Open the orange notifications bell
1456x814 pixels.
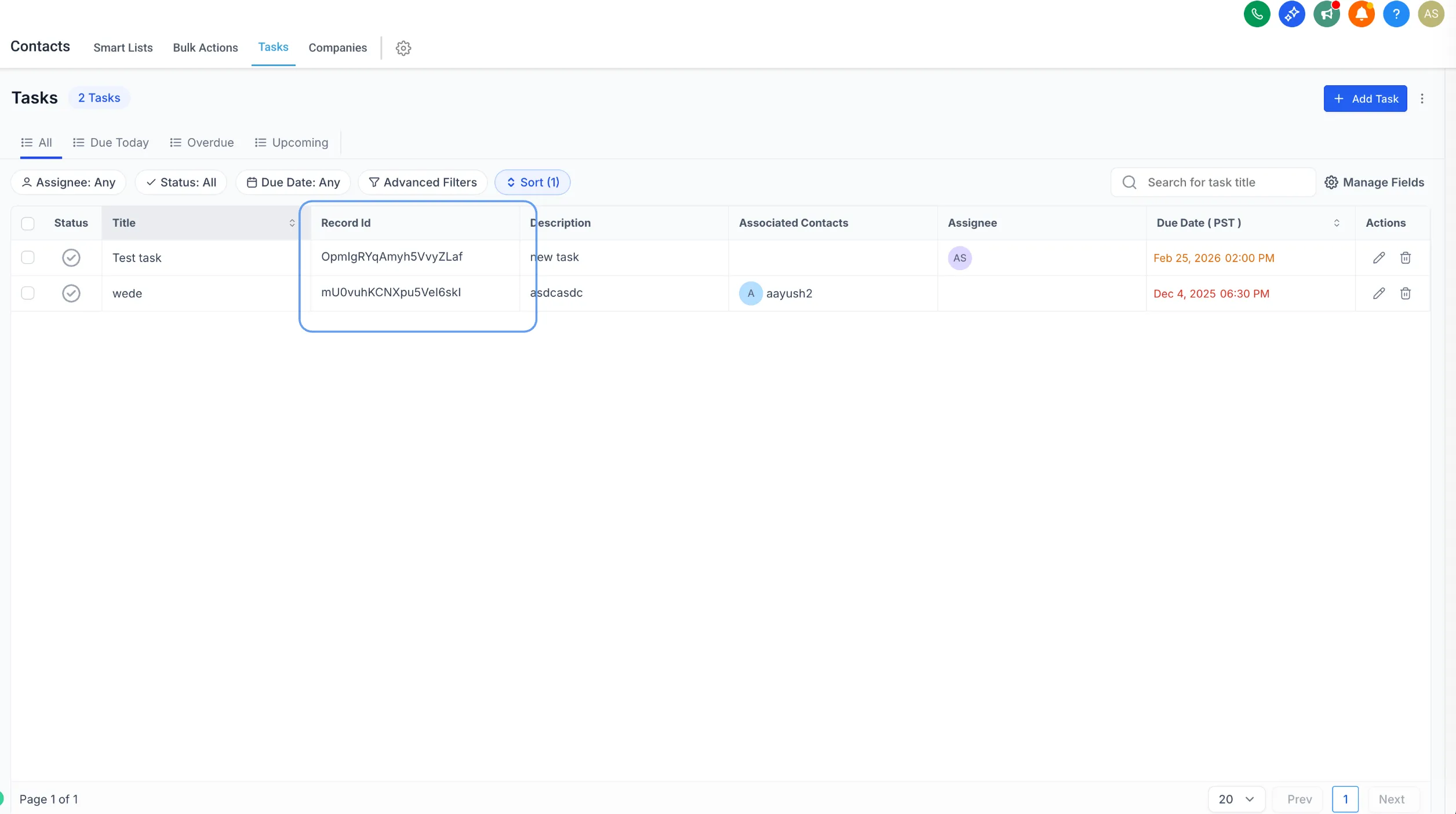coord(1361,14)
